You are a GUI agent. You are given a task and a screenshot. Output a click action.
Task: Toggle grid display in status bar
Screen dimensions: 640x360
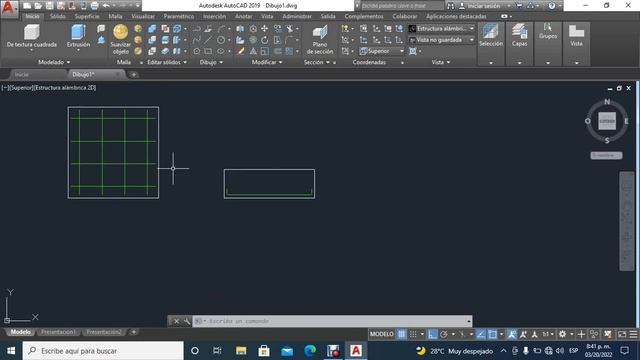click(402, 334)
